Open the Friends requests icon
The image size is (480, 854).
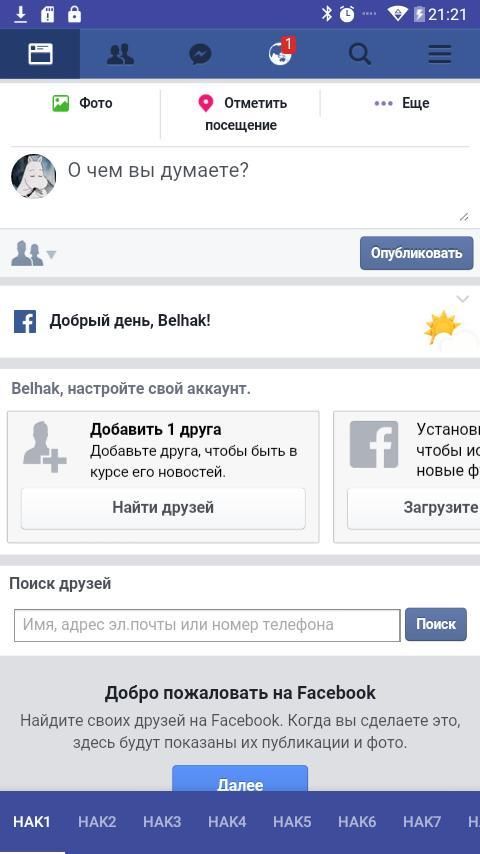click(x=120, y=54)
